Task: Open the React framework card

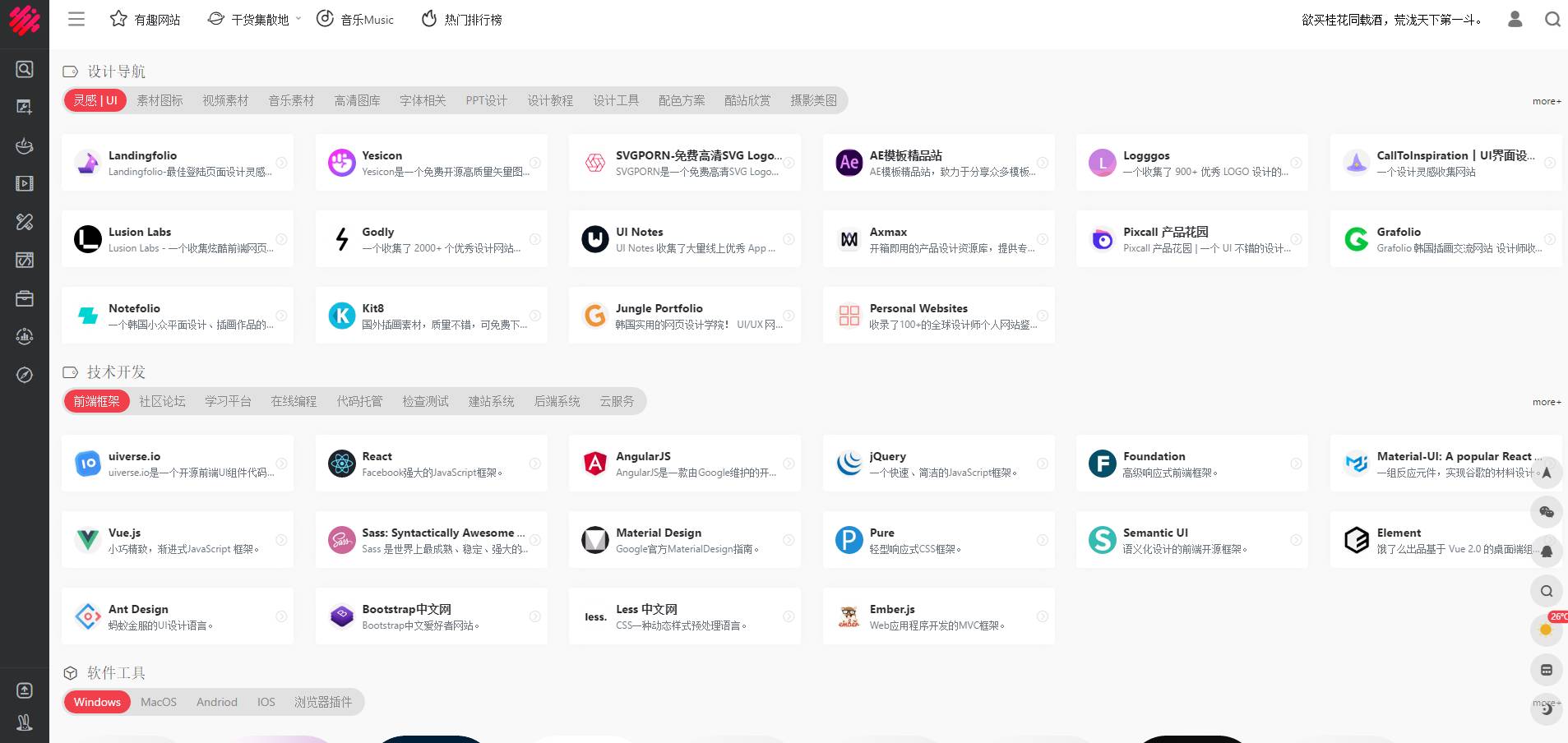Action: (x=431, y=464)
